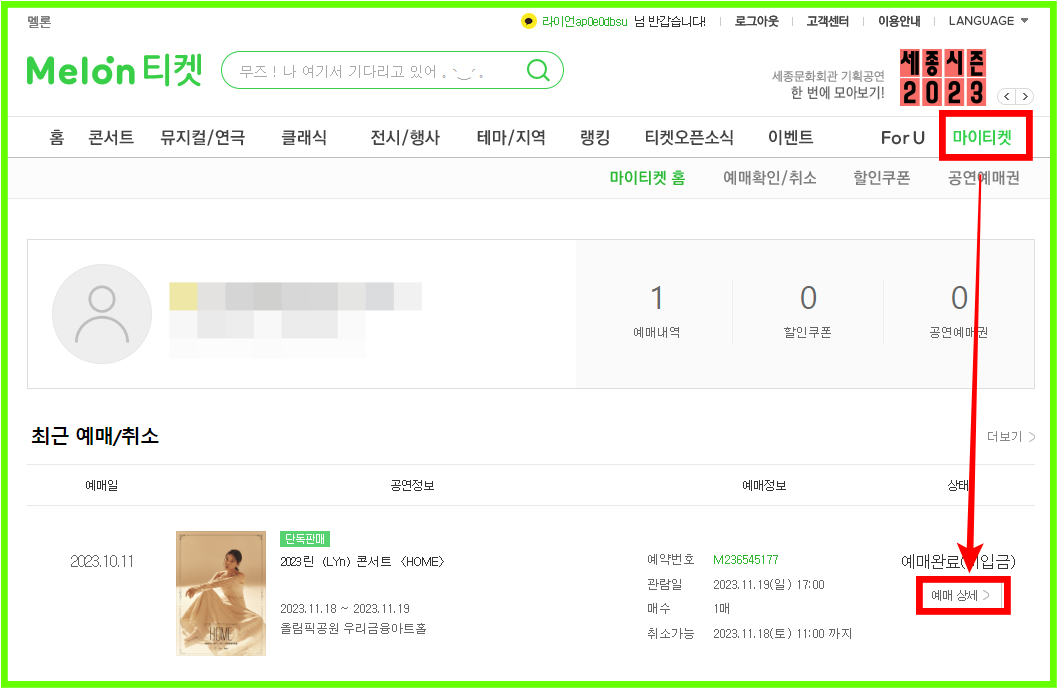Open the 이벤트 menu
The height and width of the screenshot is (689, 1058).
tap(791, 138)
